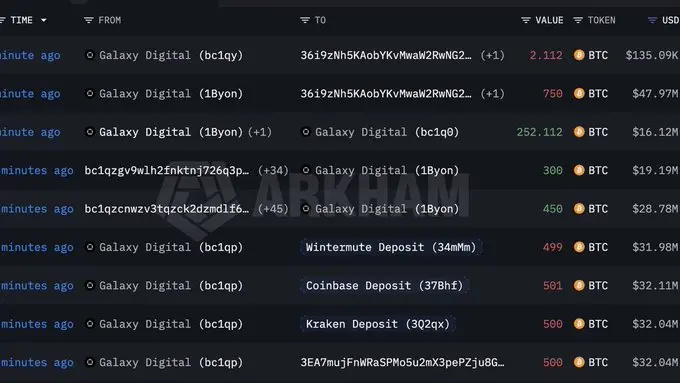
Task: Click Galaxy Digital logo in 499 BTC row
Action: tap(90, 247)
